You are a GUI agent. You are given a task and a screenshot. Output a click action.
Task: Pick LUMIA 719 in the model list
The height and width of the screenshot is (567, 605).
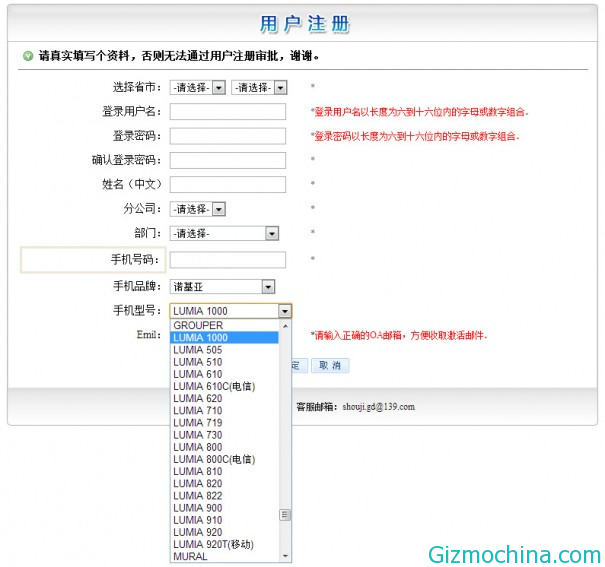coord(224,423)
